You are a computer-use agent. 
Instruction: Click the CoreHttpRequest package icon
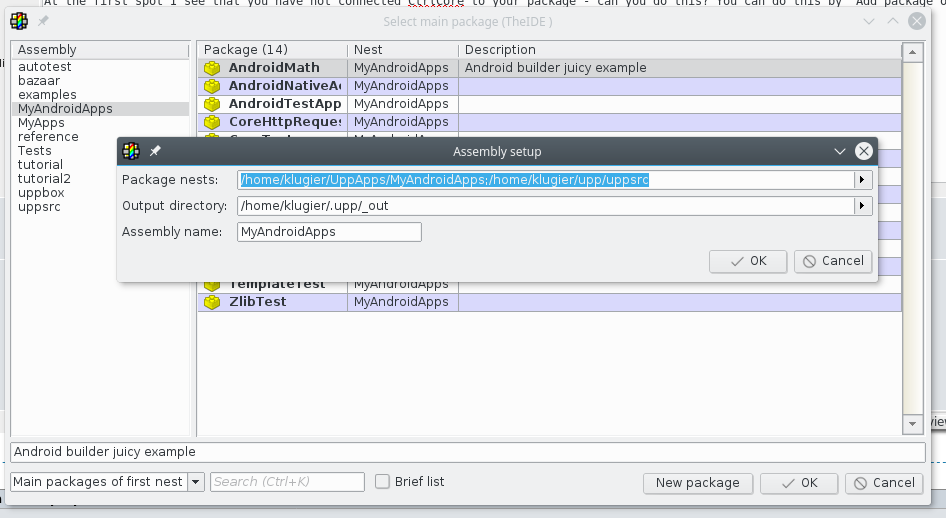pos(212,122)
